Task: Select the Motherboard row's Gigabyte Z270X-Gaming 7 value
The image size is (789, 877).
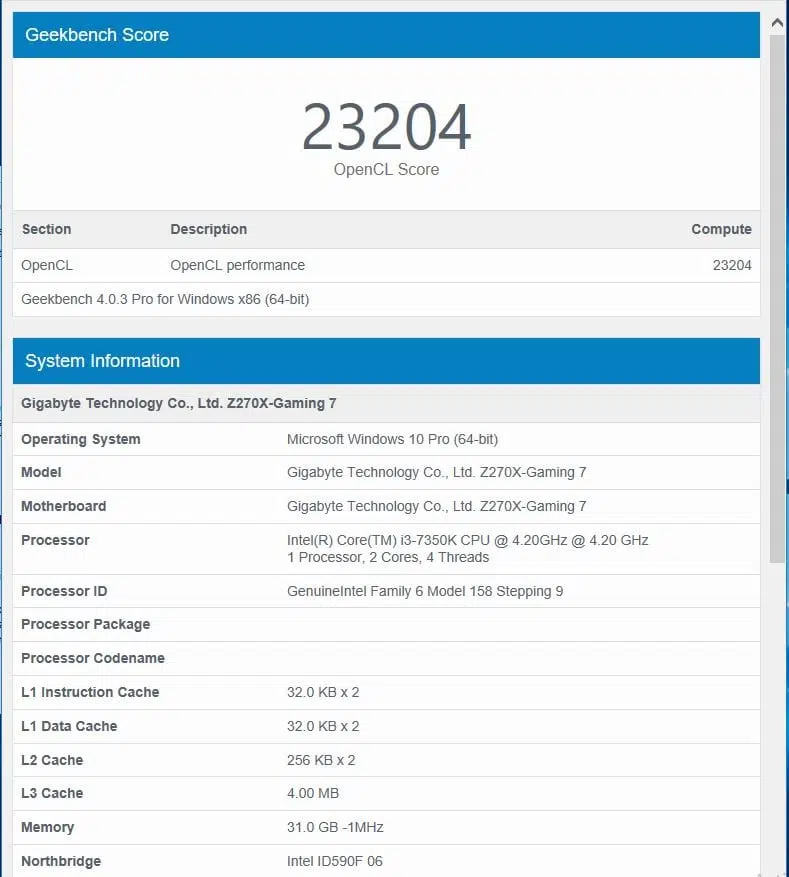Action: (x=437, y=506)
